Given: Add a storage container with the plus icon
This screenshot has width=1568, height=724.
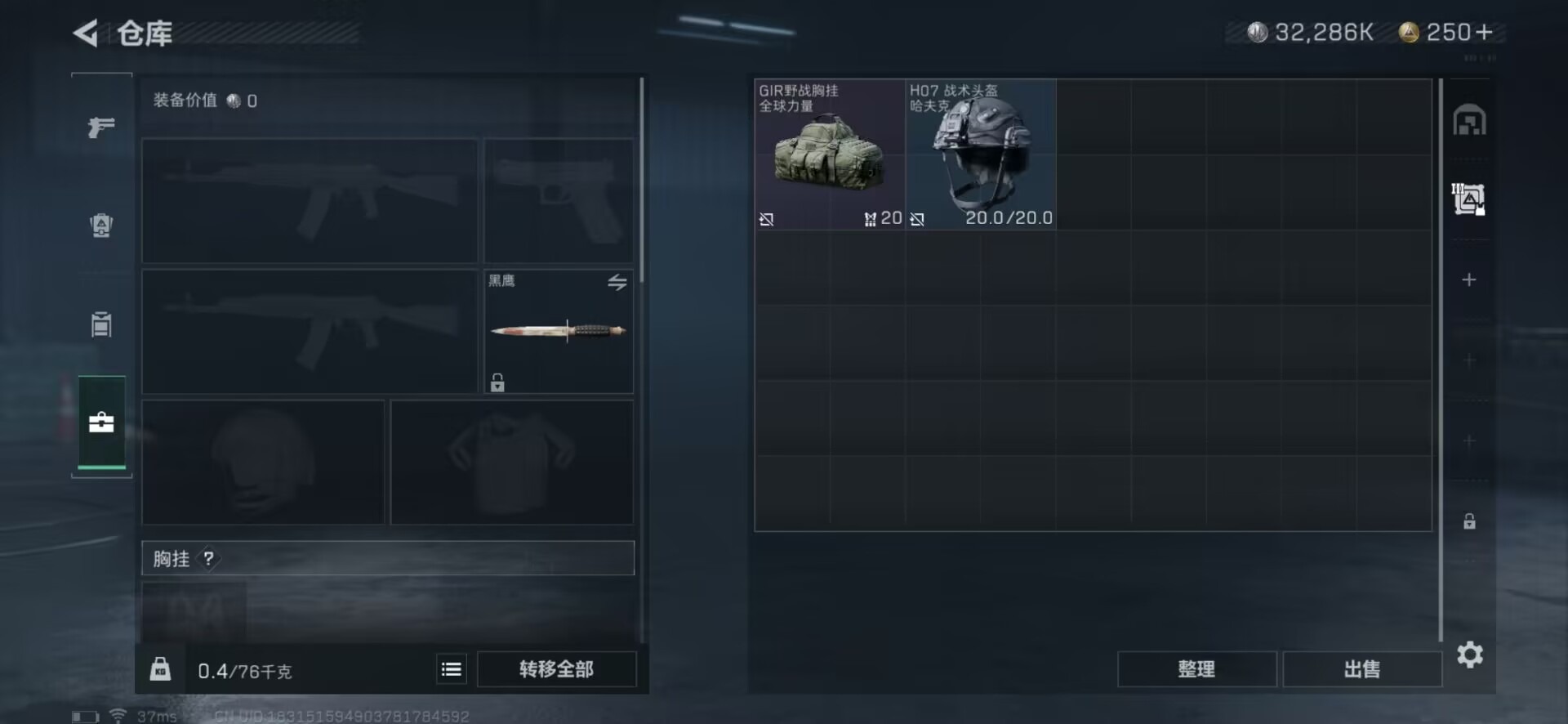Looking at the screenshot, I should tap(1469, 279).
